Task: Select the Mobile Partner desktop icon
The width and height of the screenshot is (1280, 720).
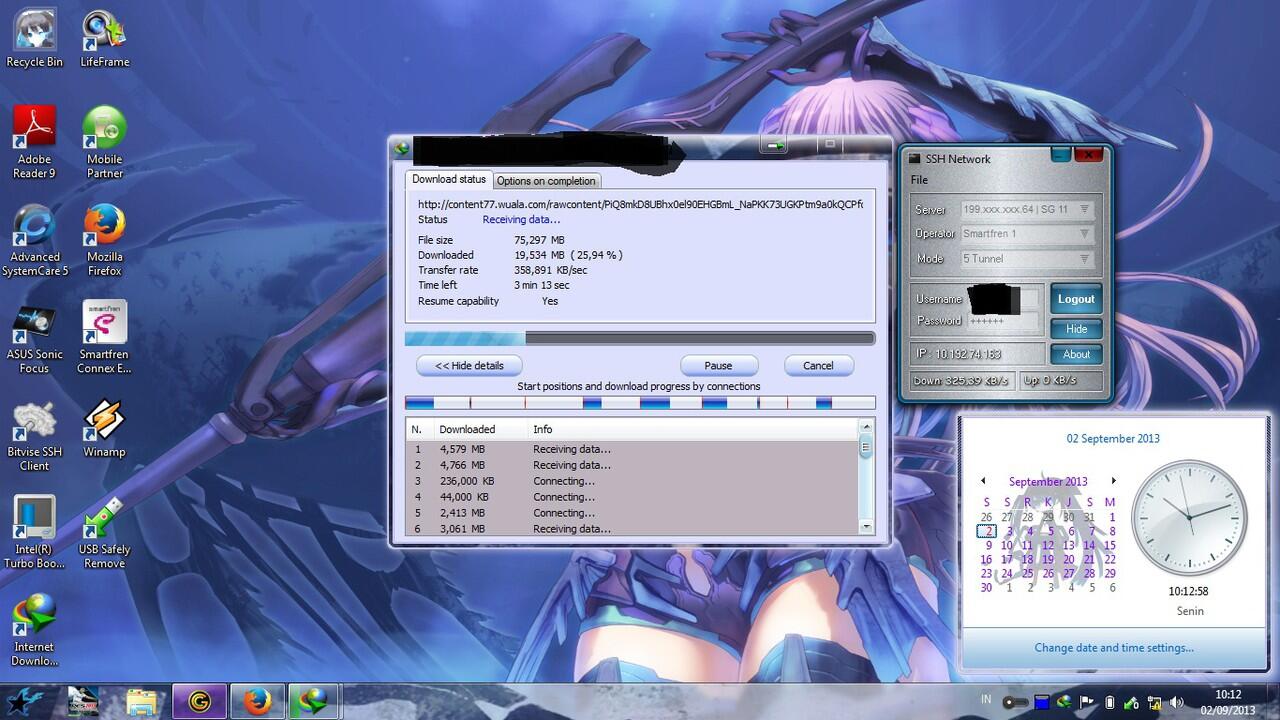Action: pyautogui.click(x=104, y=142)
